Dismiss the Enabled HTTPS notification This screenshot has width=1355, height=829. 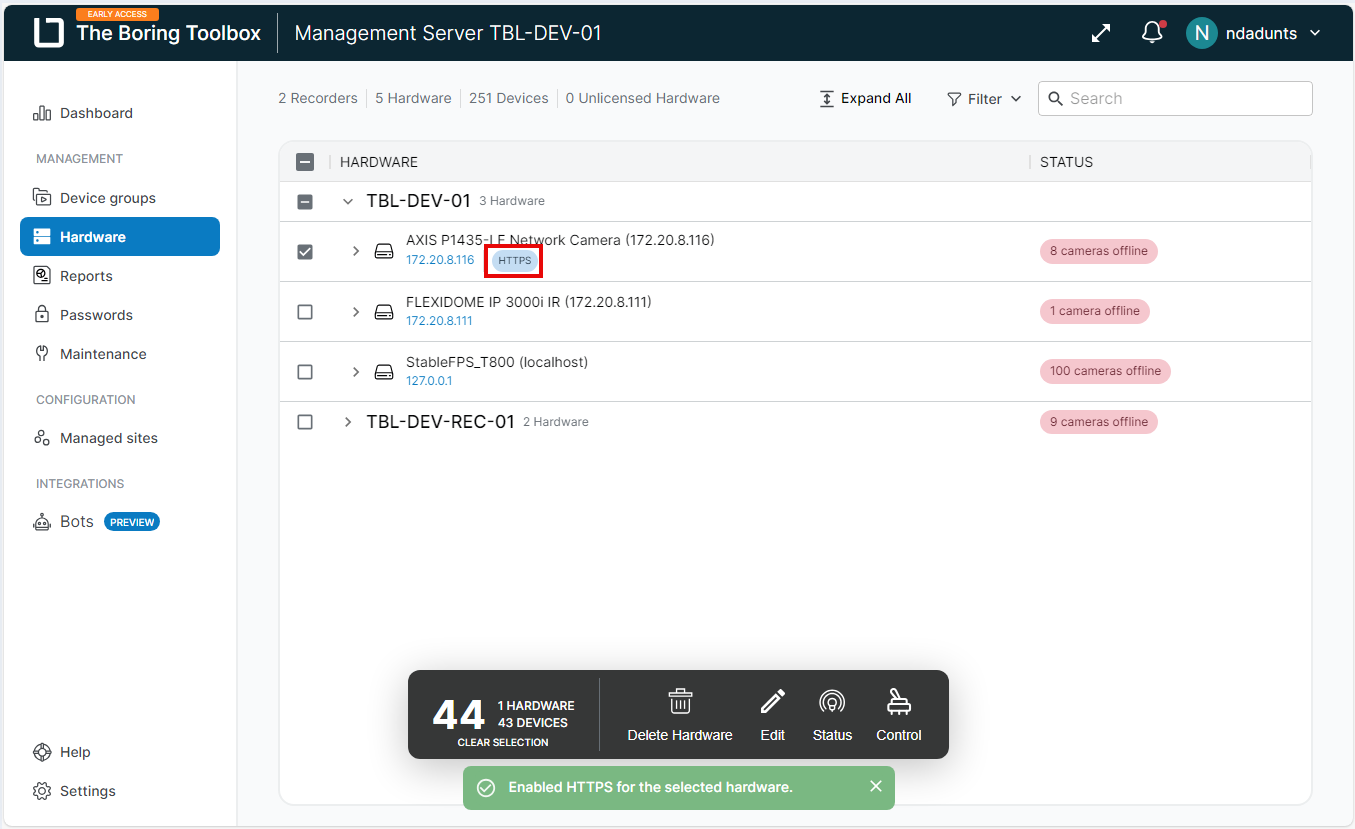(876, 787)
